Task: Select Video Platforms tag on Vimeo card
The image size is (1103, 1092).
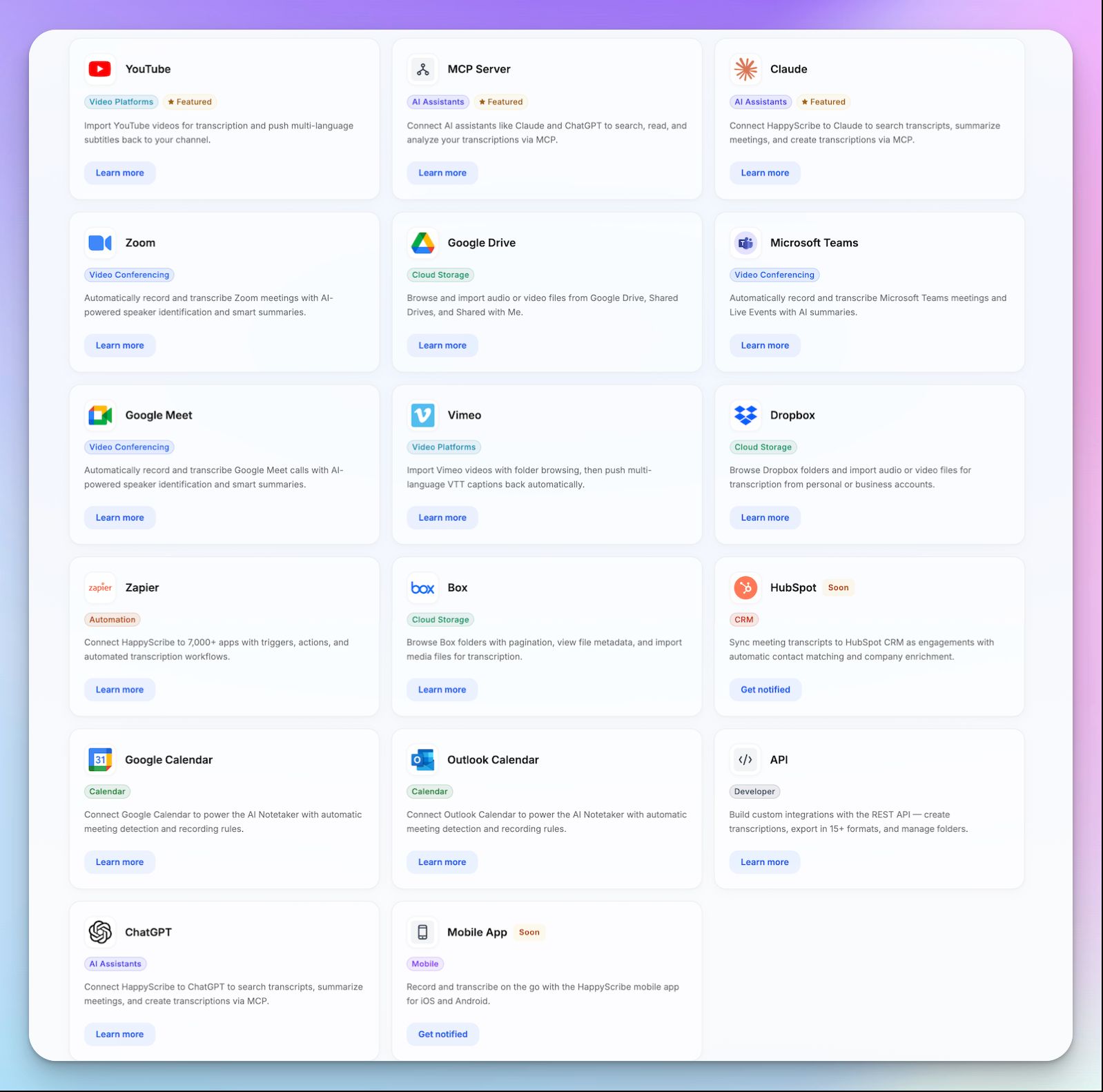Action: click(444, 447)
